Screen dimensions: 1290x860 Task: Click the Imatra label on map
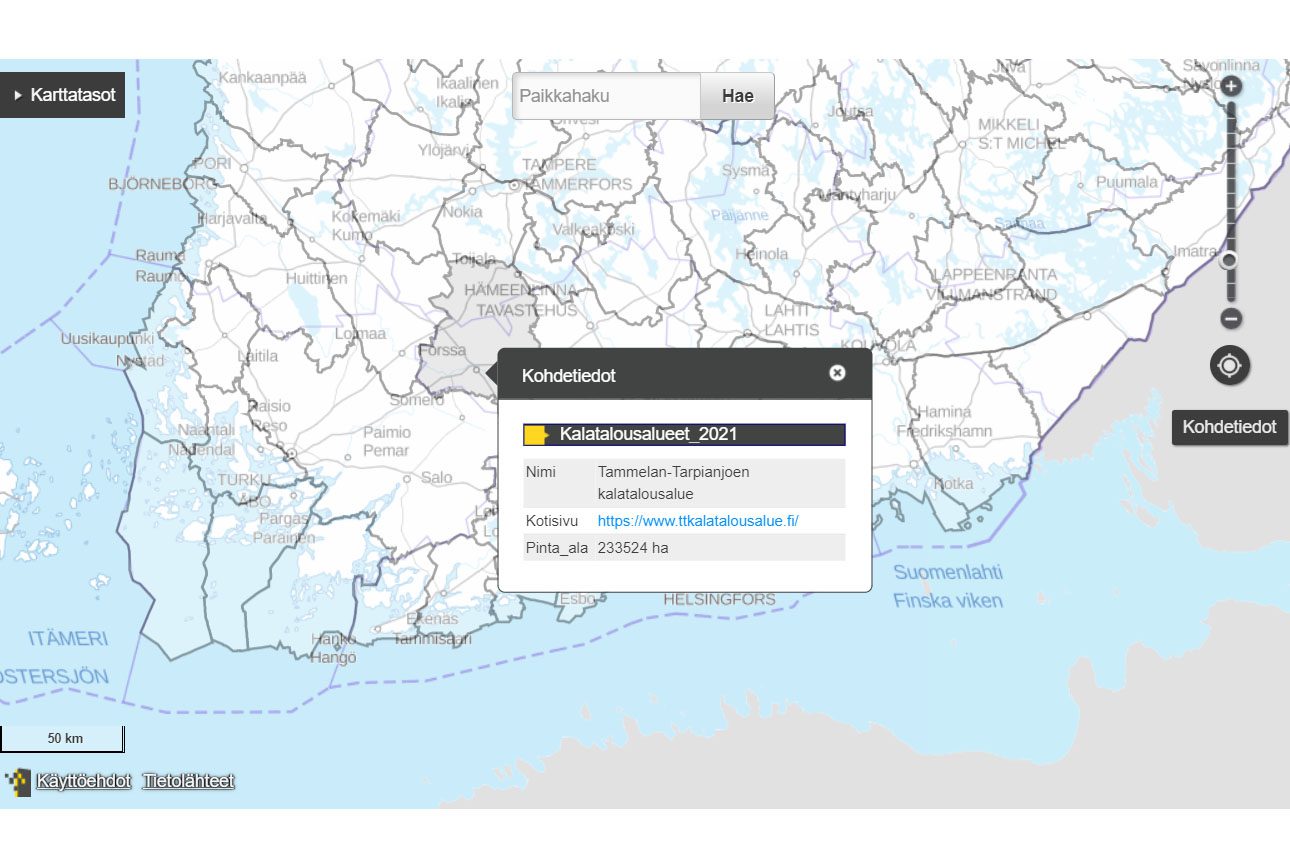click(x=1194, y=252)
